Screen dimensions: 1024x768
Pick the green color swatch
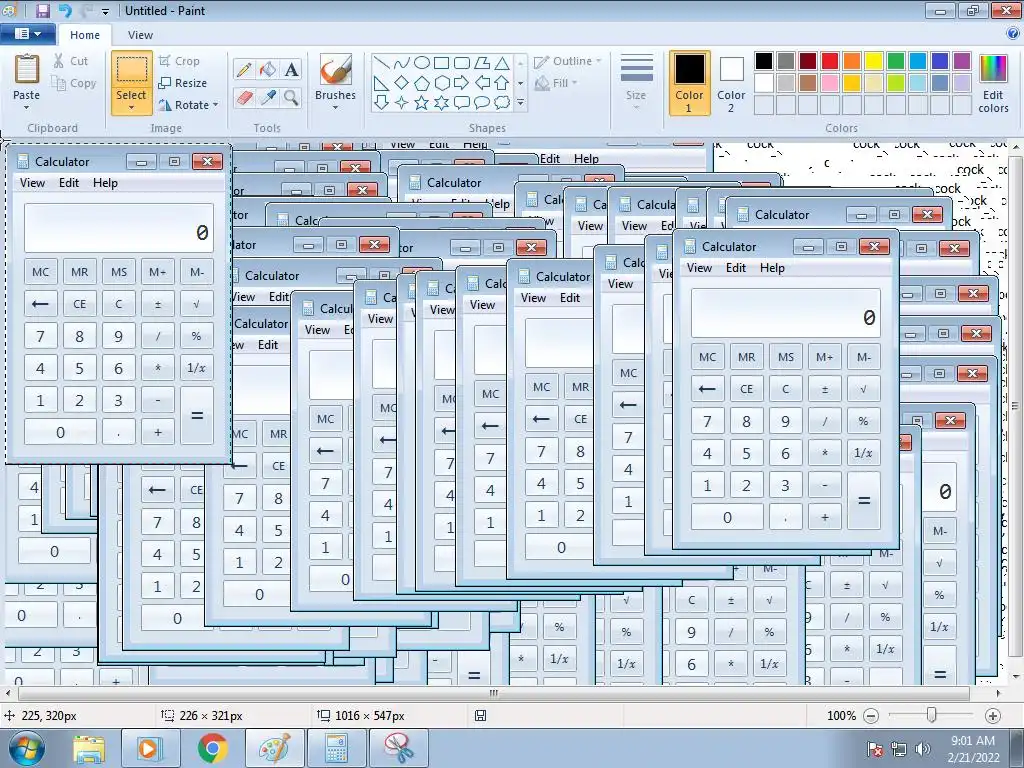click(x=896, y=61)
